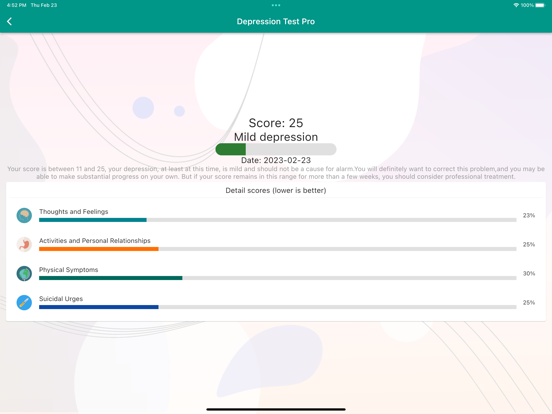
Task: Tap the 4:52 PM status bar time
Action: click(17, 5)
